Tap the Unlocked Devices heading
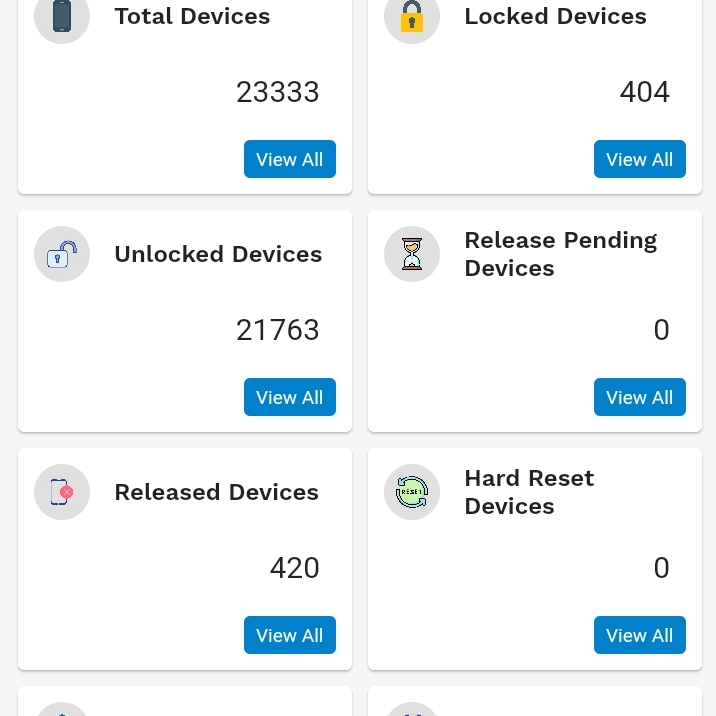 218,254
